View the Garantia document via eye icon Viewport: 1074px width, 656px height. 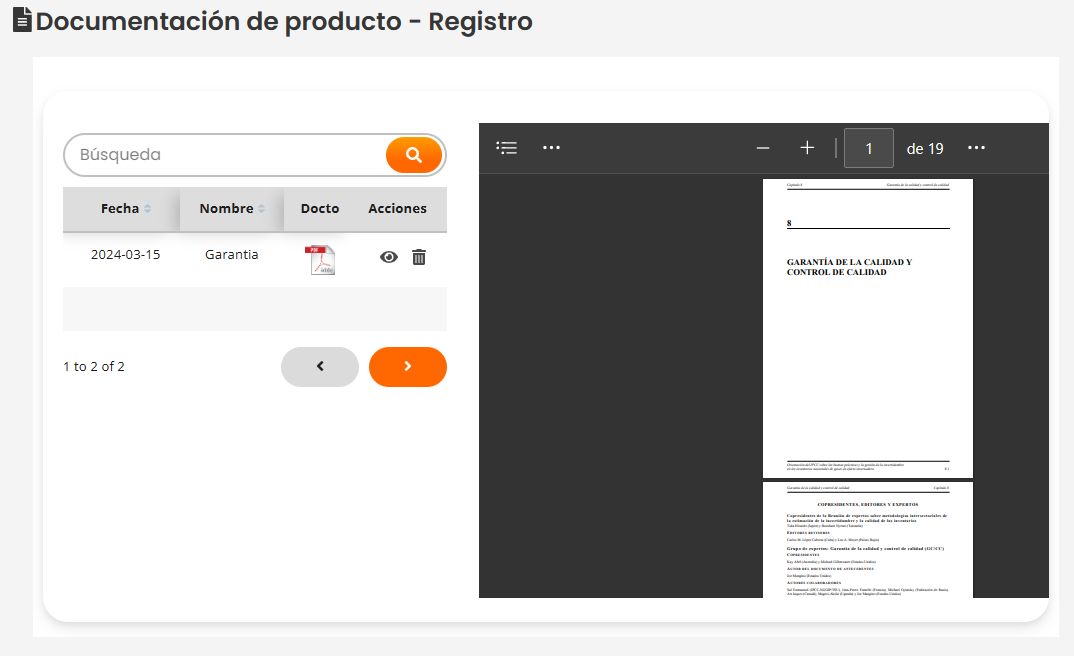tap(389, 257)
